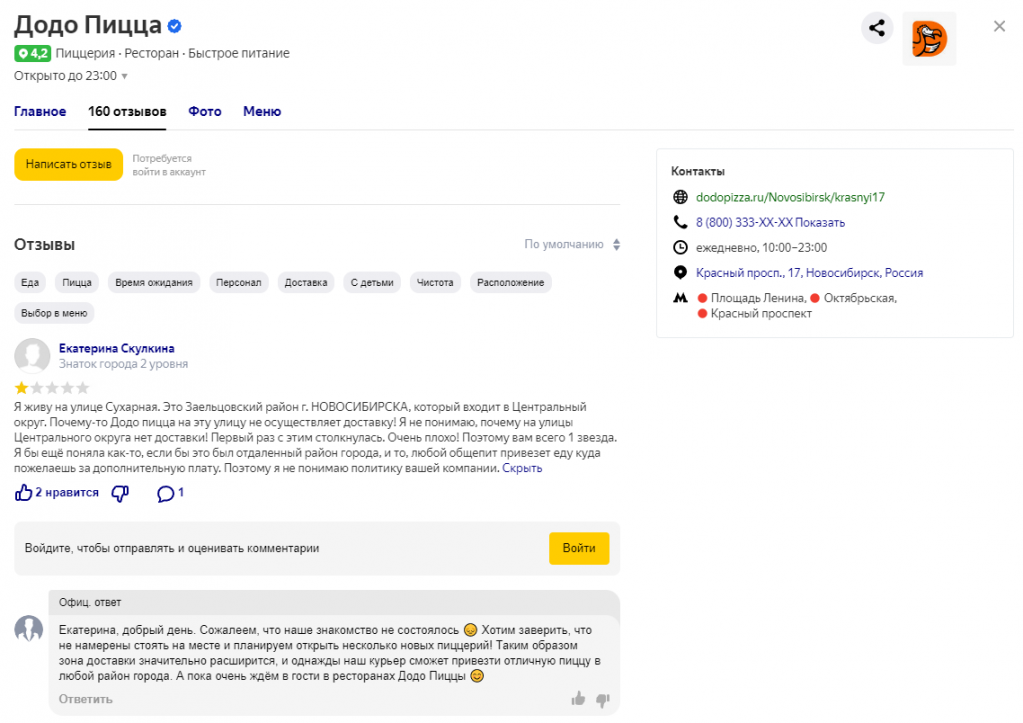Select the Выбор в меню filter chip

tap(54, 313)
